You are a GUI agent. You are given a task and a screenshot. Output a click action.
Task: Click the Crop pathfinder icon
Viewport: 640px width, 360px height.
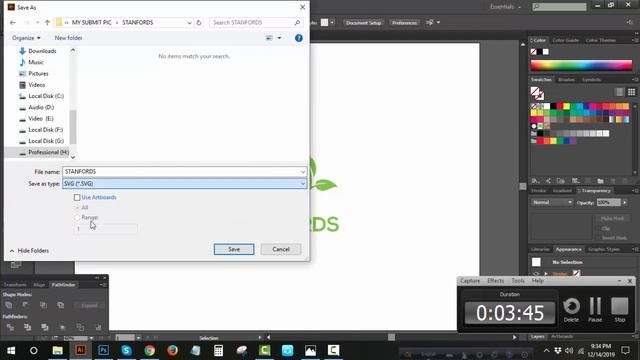coord(62,327)
